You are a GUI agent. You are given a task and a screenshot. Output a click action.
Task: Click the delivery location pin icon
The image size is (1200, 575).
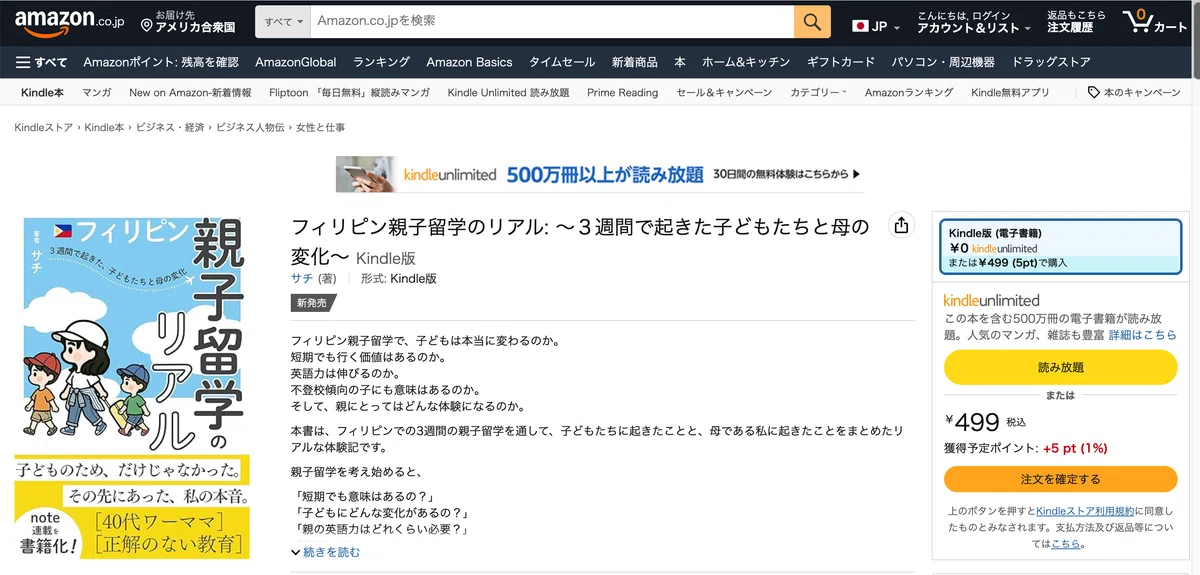(x=147, y=23)
